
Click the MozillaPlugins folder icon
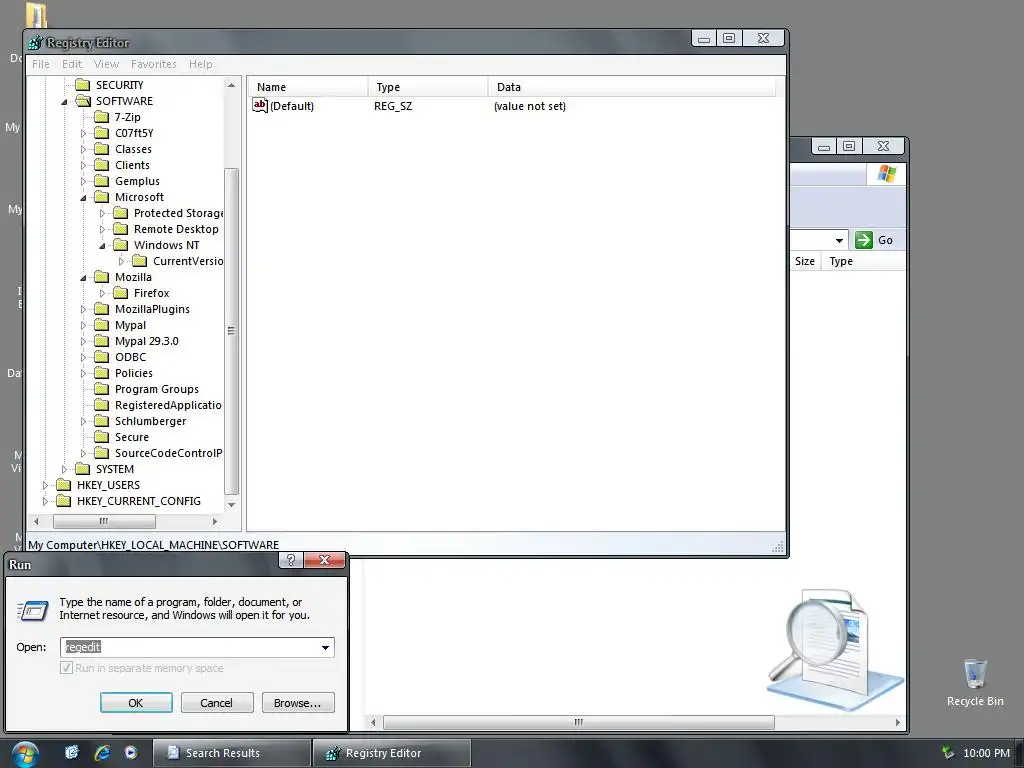coord(101,309)
